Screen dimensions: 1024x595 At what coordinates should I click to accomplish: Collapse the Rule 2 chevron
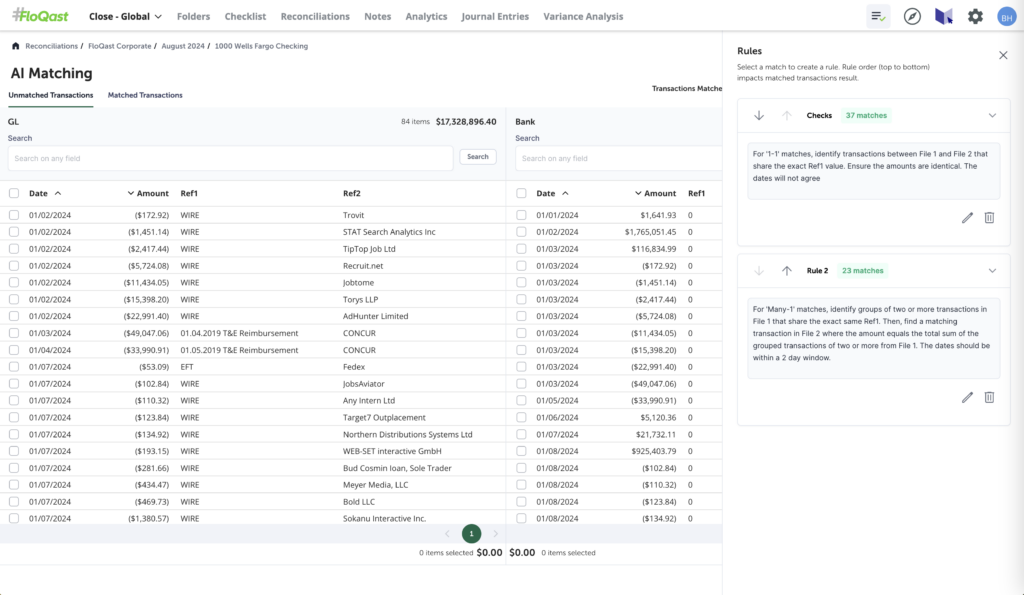(x=992, y=270)
